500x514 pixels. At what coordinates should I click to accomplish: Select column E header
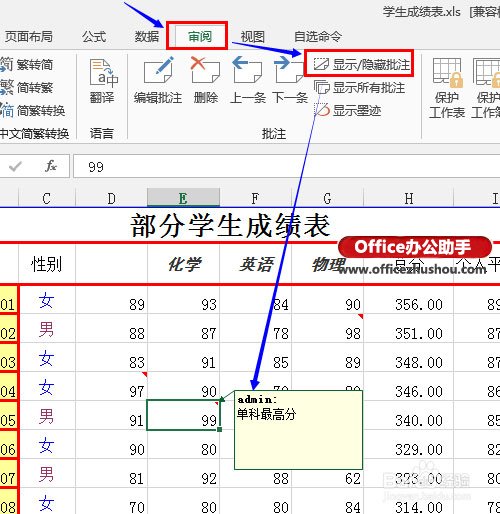click(x=183, y=198)
